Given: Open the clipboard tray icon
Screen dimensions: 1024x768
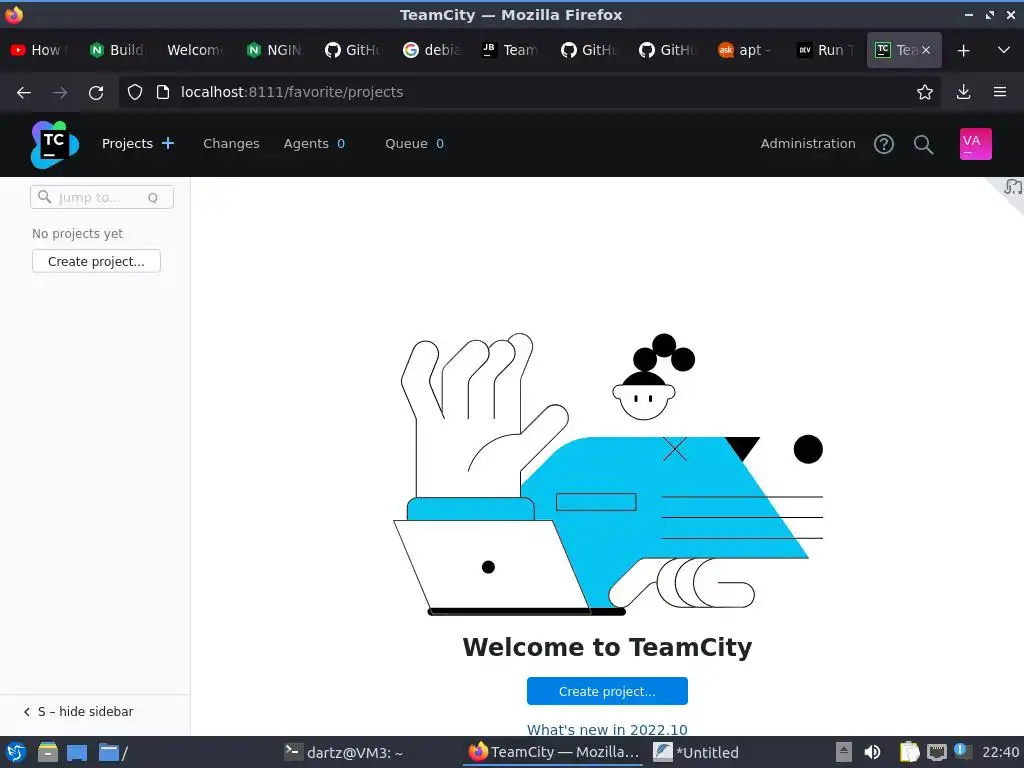Looking at the screenshot, I should [x=908, y=752].
